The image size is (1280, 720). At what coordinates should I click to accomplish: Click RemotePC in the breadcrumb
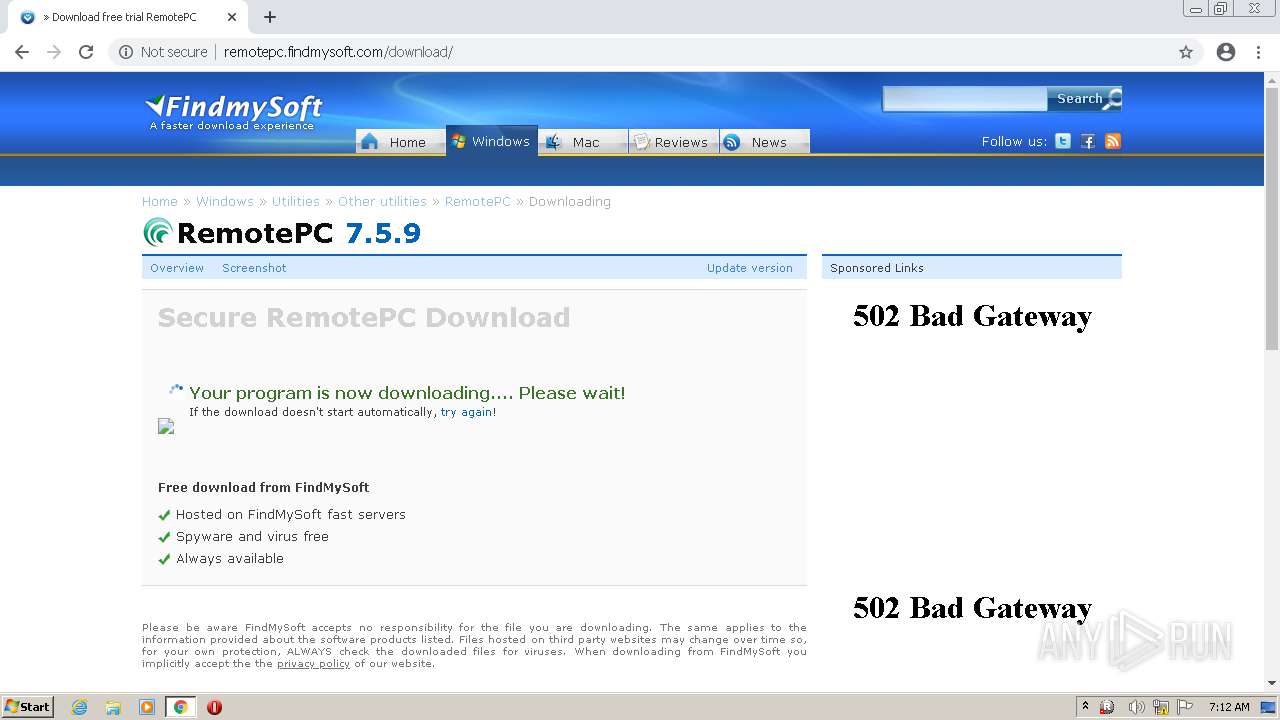point(478,201)
